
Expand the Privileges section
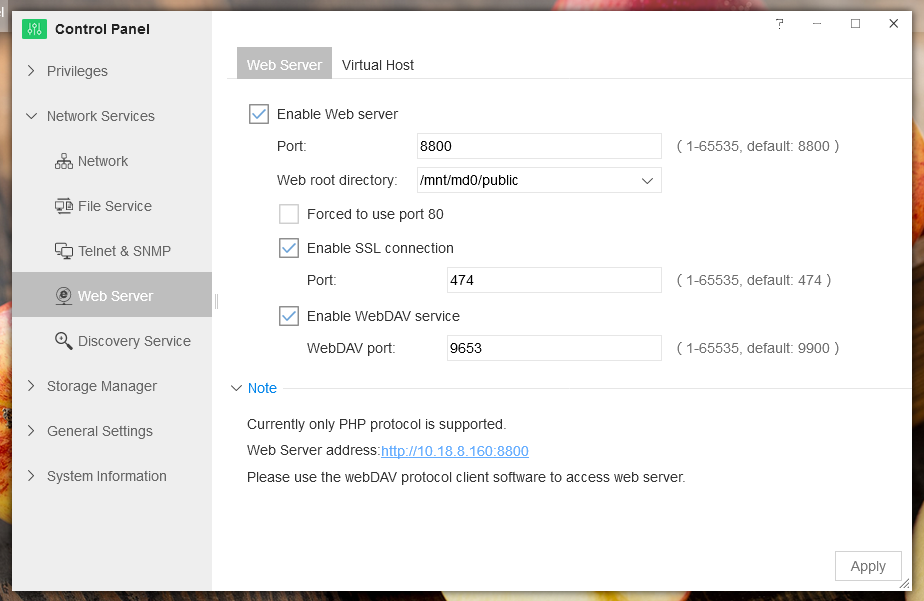point(31,71)
